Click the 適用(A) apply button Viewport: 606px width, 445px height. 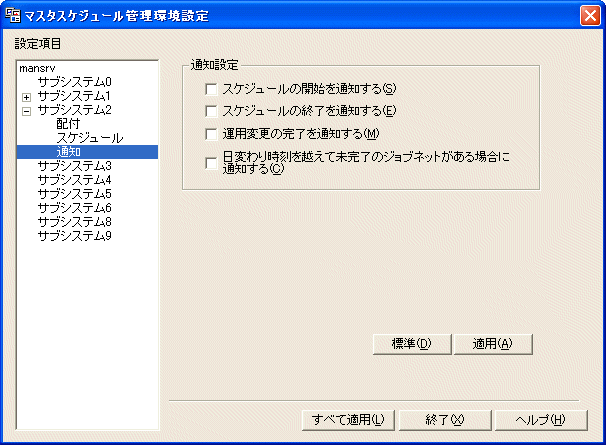(x=491, y=344)
